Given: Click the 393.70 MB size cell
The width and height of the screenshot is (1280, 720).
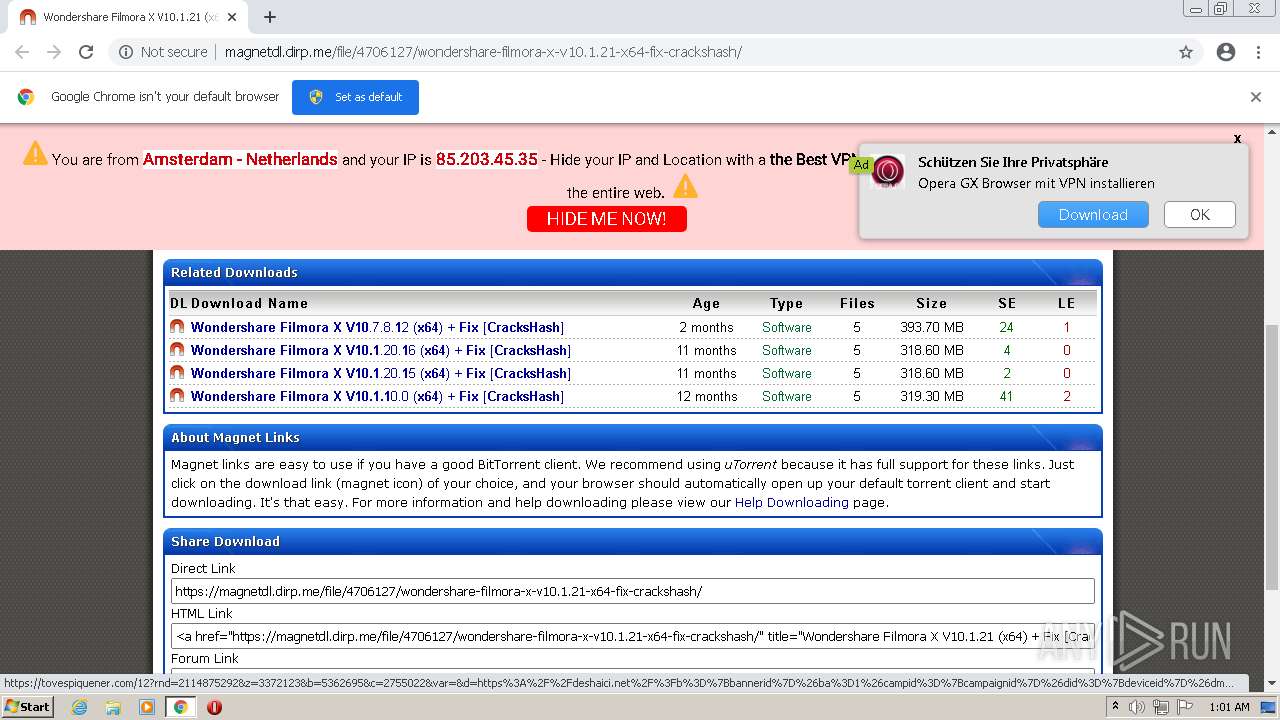Looking at the screenshot, I should 932,327.
